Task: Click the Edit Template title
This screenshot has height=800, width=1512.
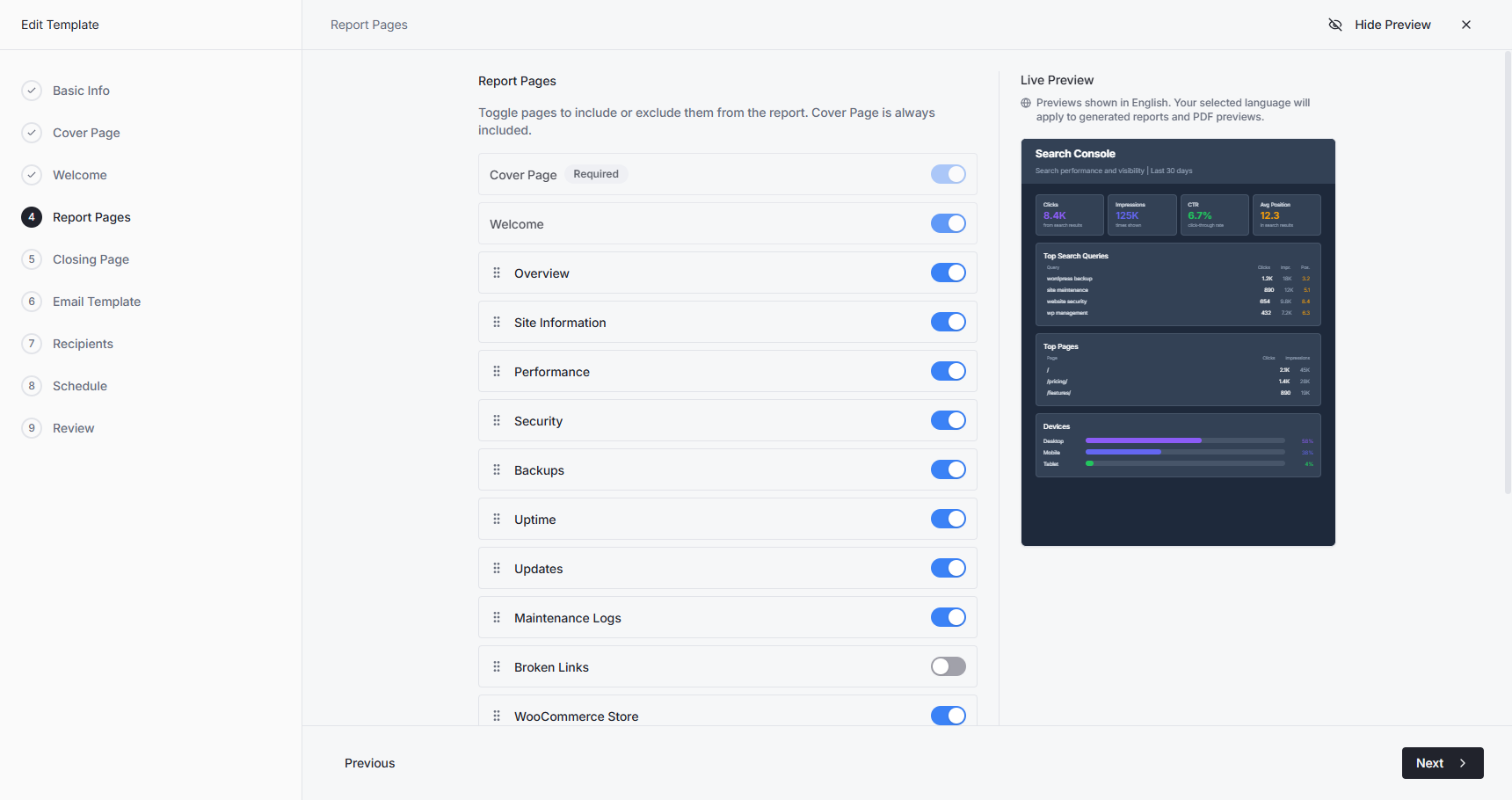Action: click(60, 25)
